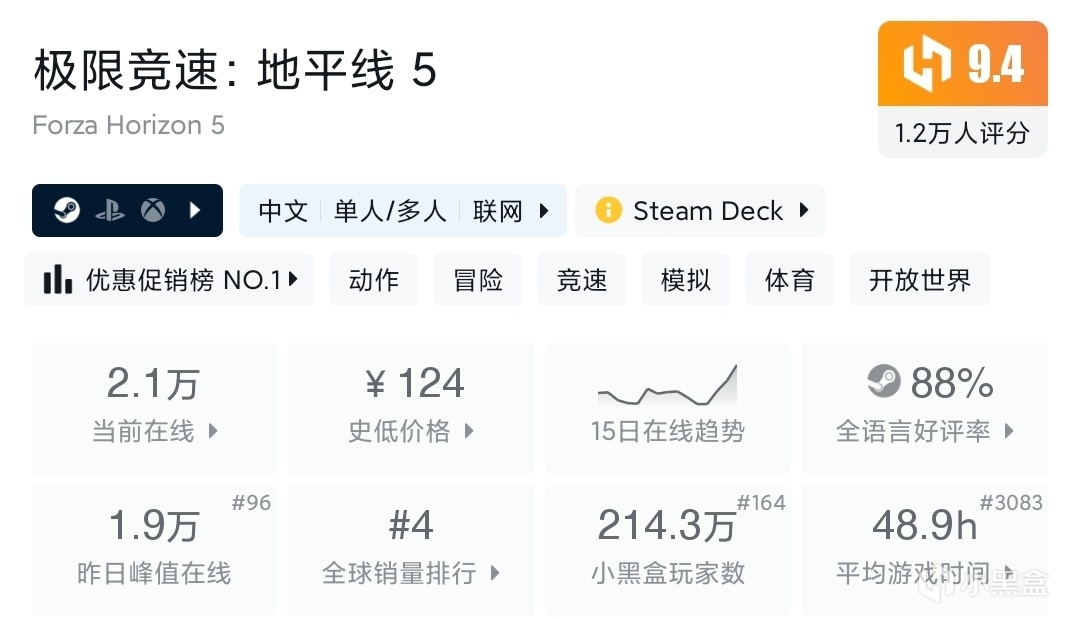This screenshot has height=619, width=1080.
Task: Open the 15日在线趋势 trend chart
Action: click(x=667, y=408)
